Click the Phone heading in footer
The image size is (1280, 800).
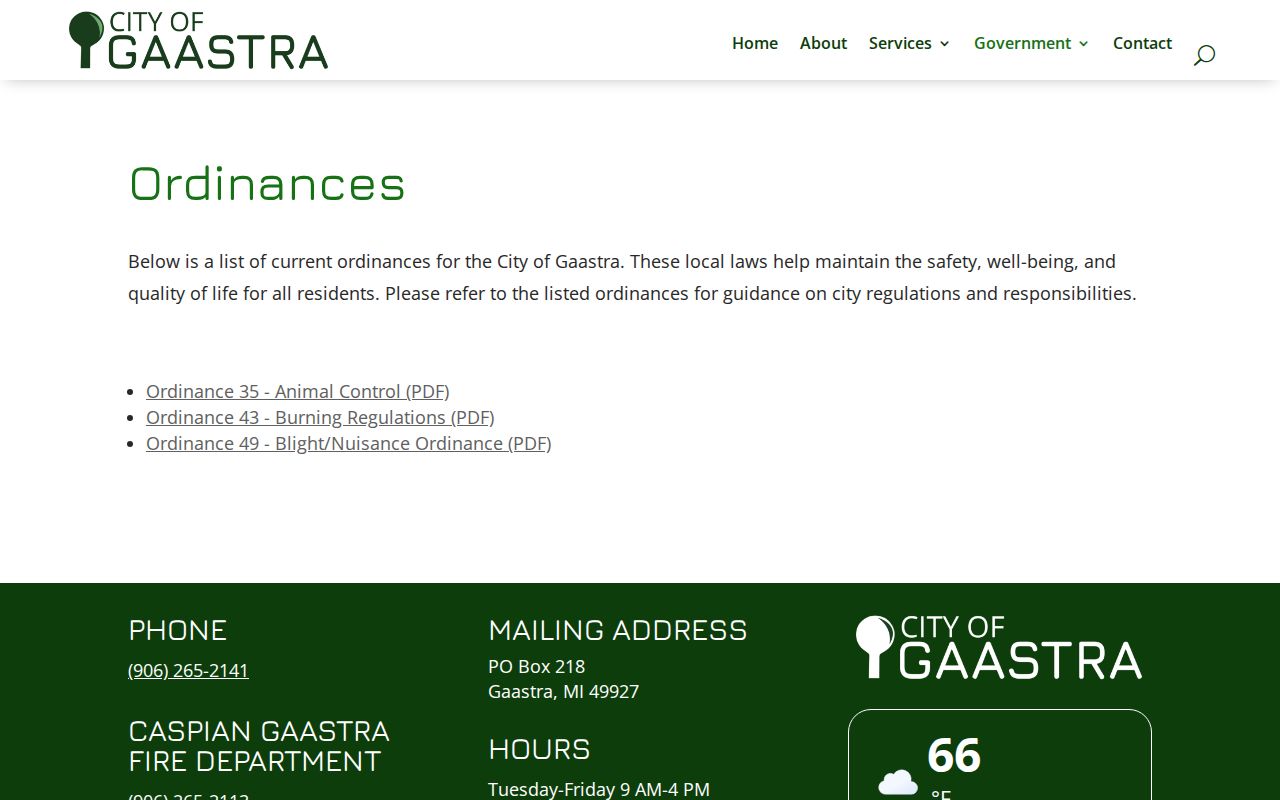click(x=178, y=630)
